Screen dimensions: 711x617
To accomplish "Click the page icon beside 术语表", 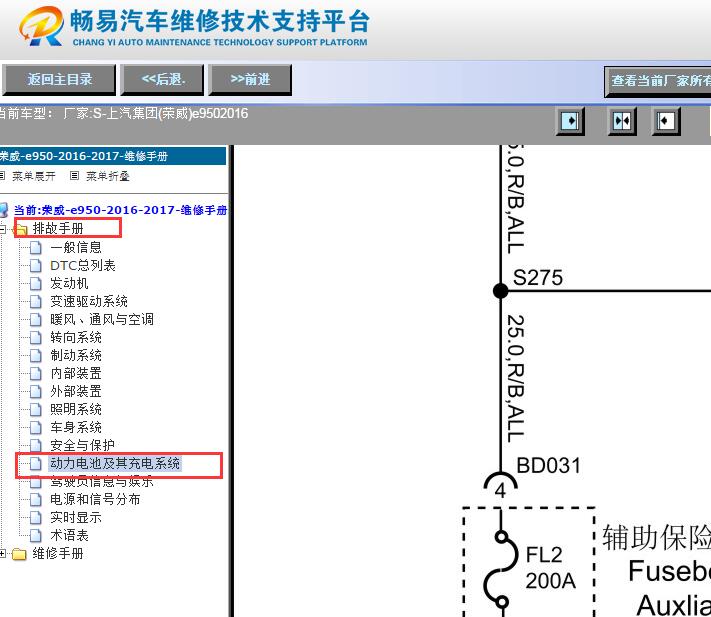I will (x=35, y=535).
